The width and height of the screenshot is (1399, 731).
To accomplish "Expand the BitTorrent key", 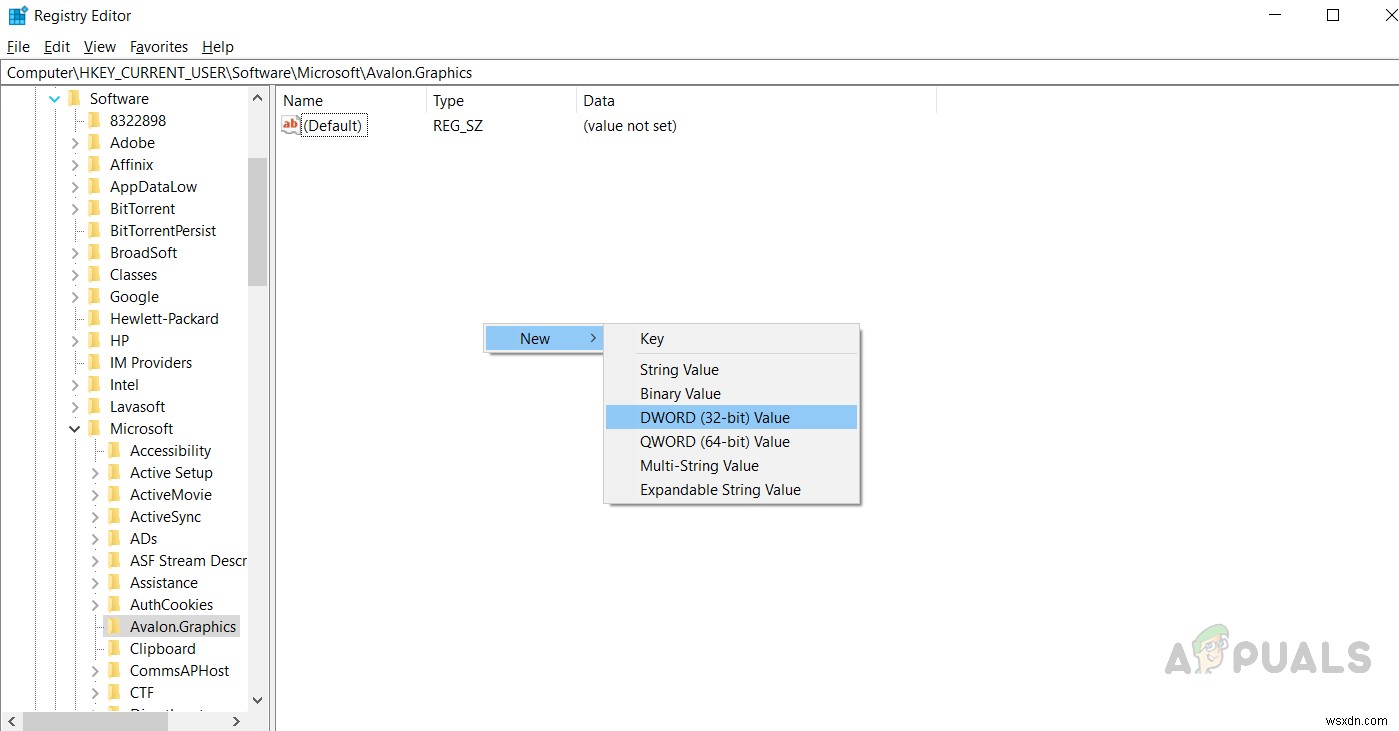I will tap(75, 208).
